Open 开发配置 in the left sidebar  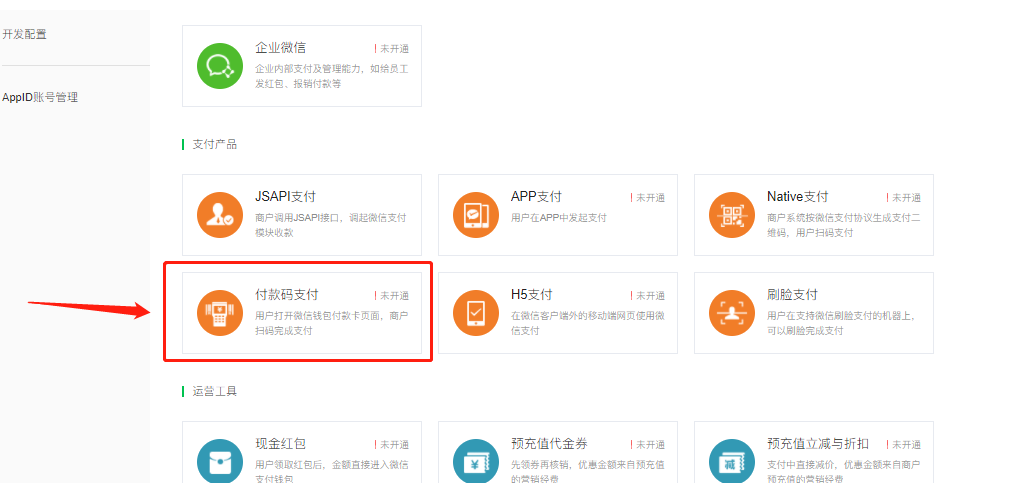[25, 35]
